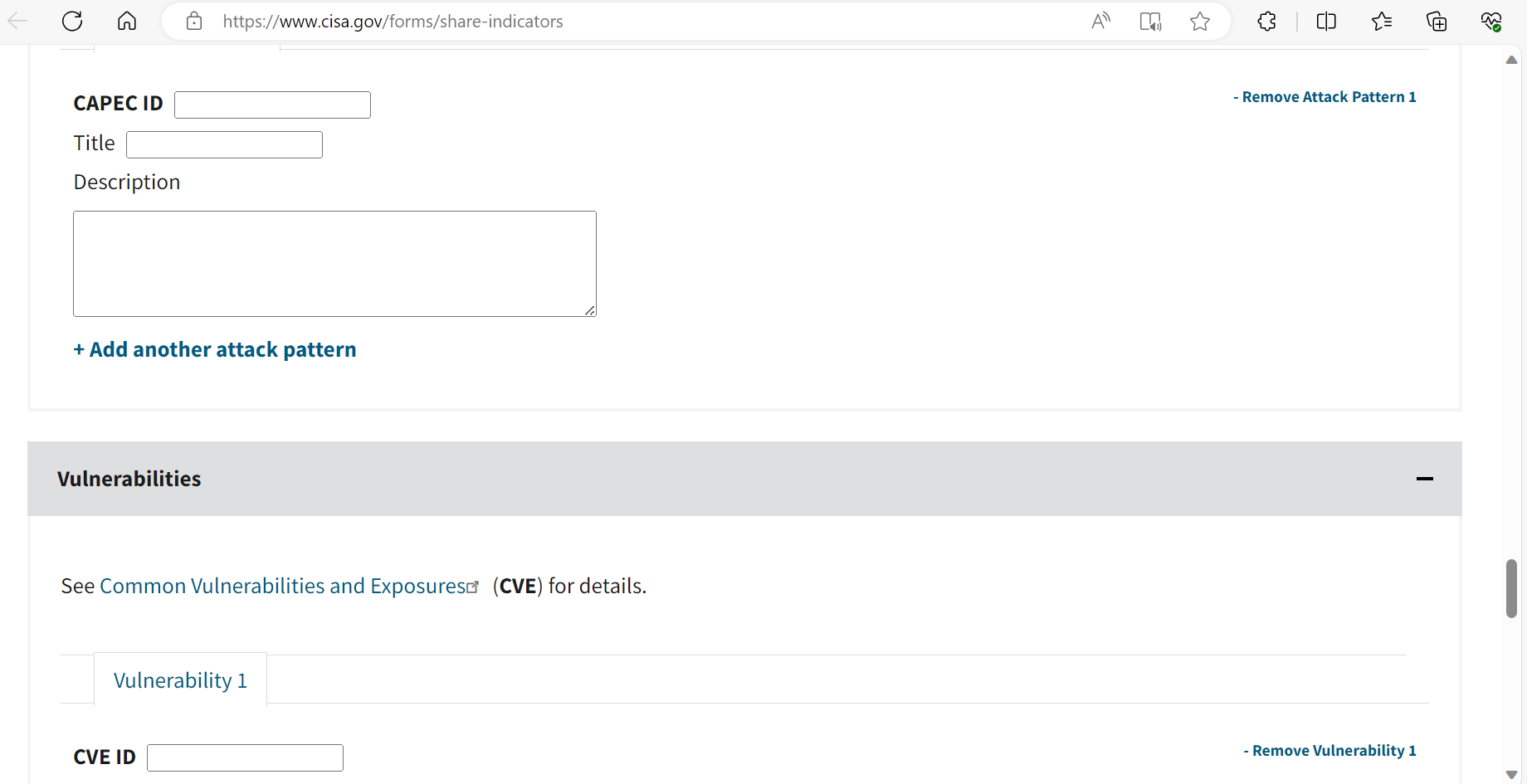Click Remove Vulnerability 1 link
This screenshot has height=784, width=1527.
(1329, 751)
